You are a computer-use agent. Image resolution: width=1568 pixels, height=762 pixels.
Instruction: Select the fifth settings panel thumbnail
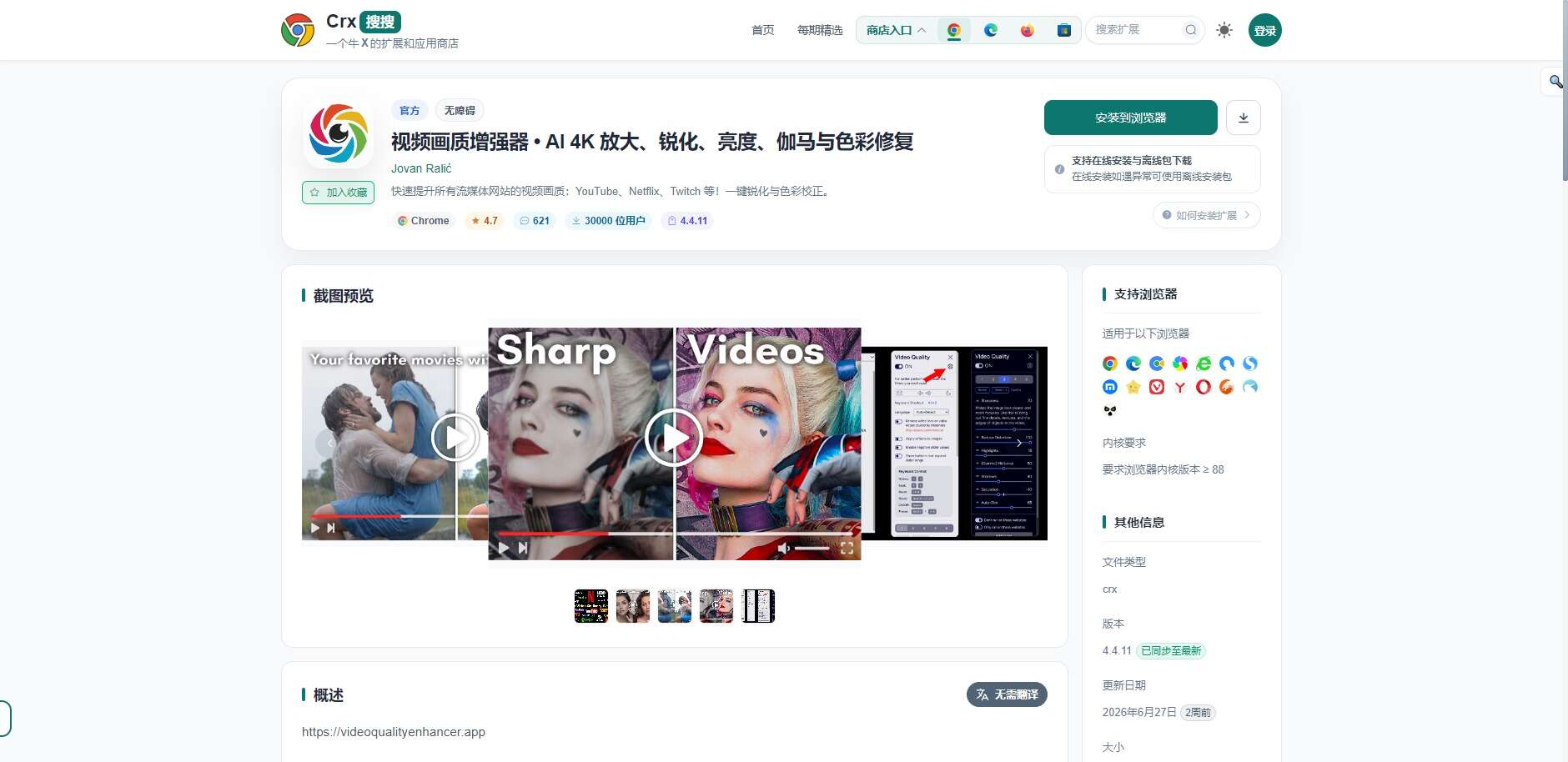(758, 606)
